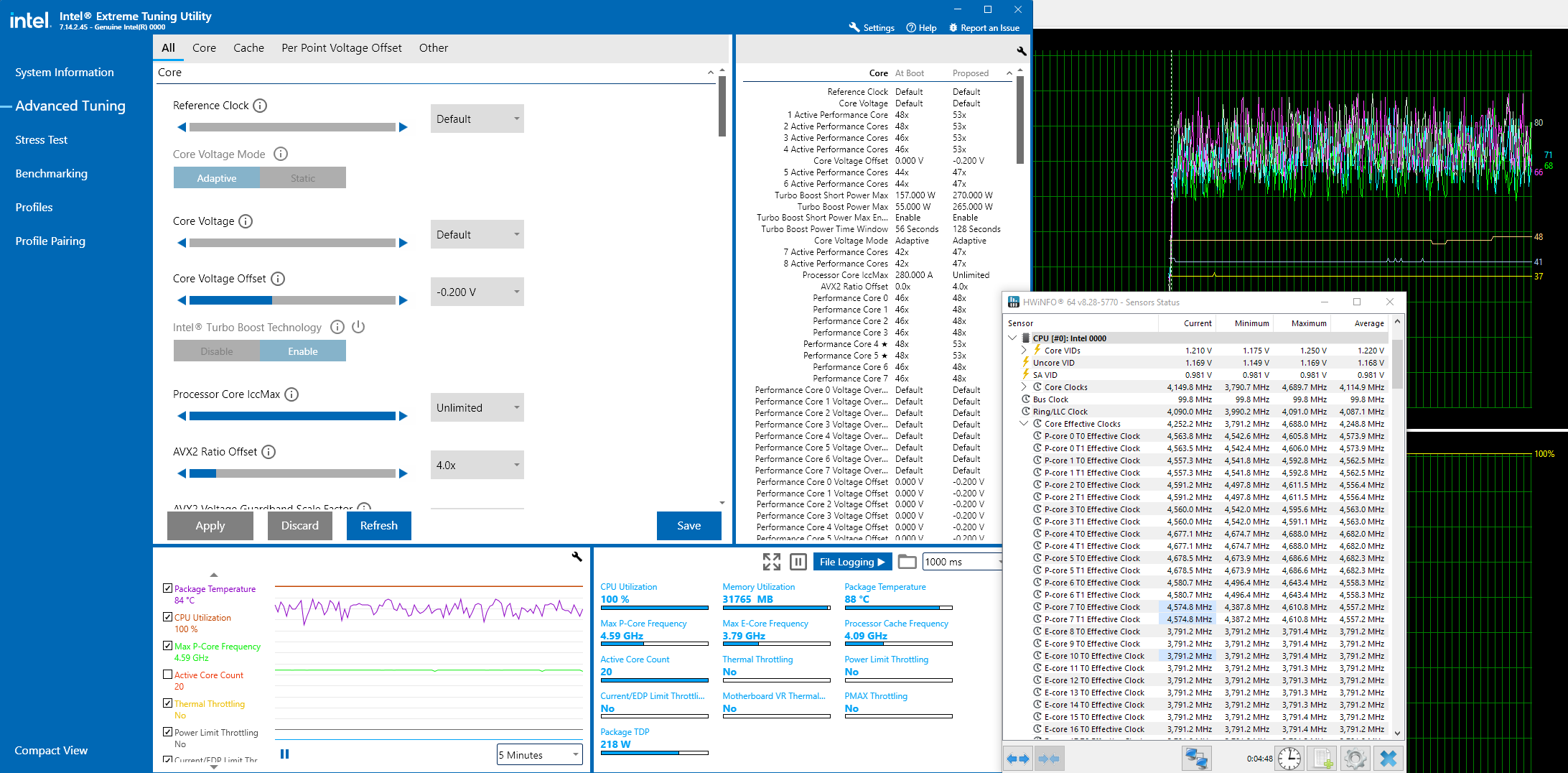Show info for AVX2 Ratio Offset
Viewport: 1568px width, 773px height.
269,452
